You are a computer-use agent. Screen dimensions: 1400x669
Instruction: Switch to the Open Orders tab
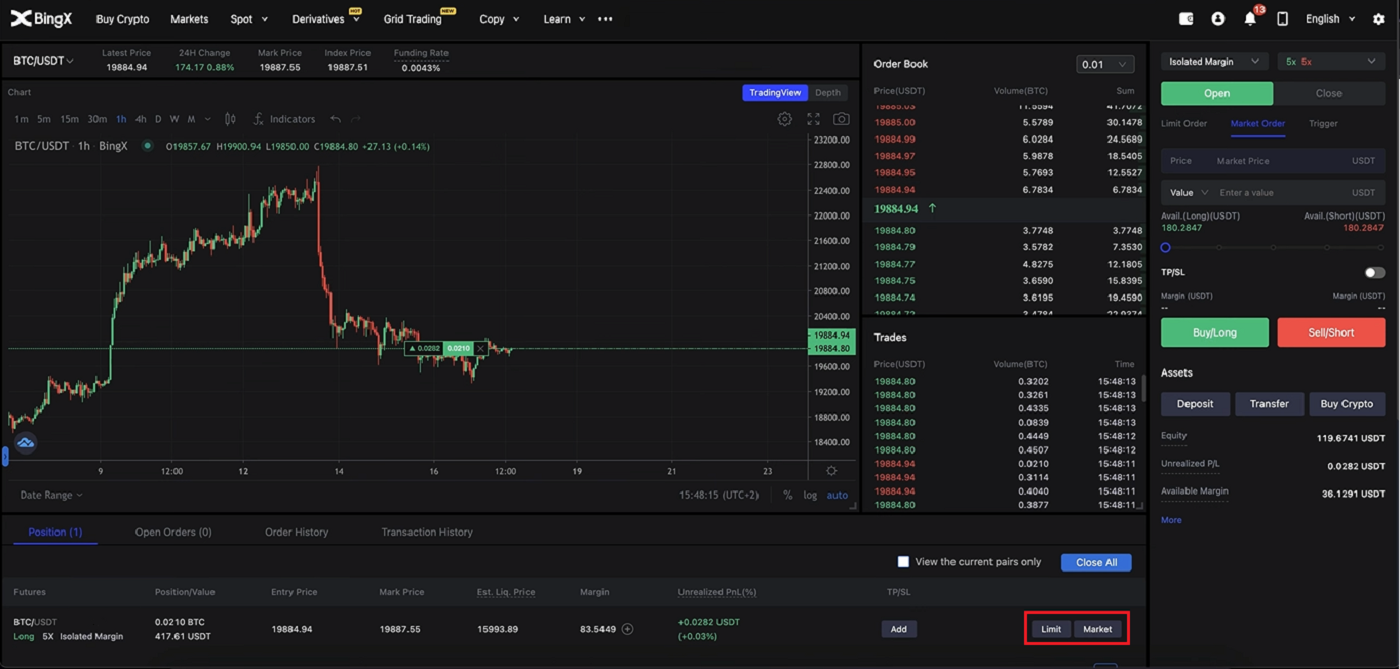[172, 531]
